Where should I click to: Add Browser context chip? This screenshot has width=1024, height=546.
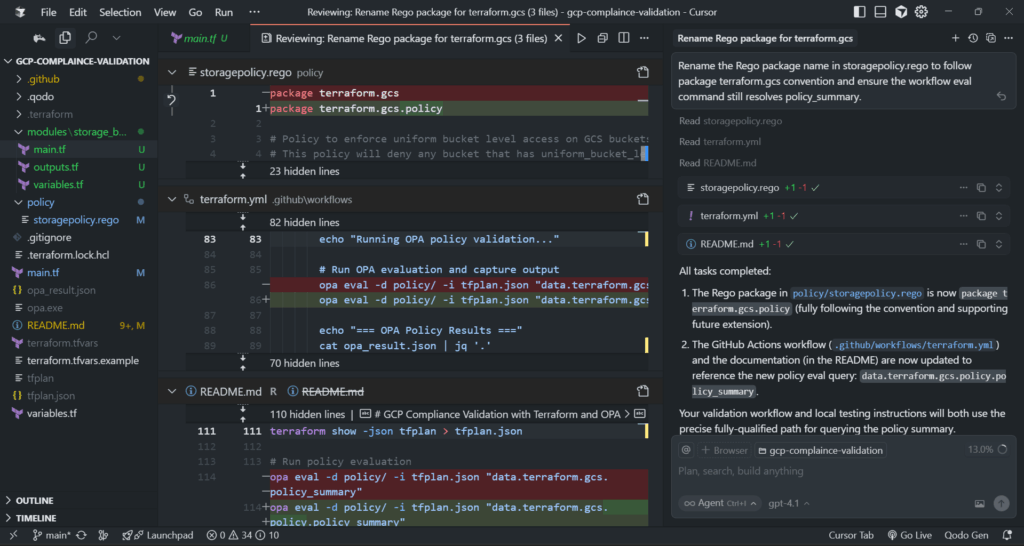[724, 450]
